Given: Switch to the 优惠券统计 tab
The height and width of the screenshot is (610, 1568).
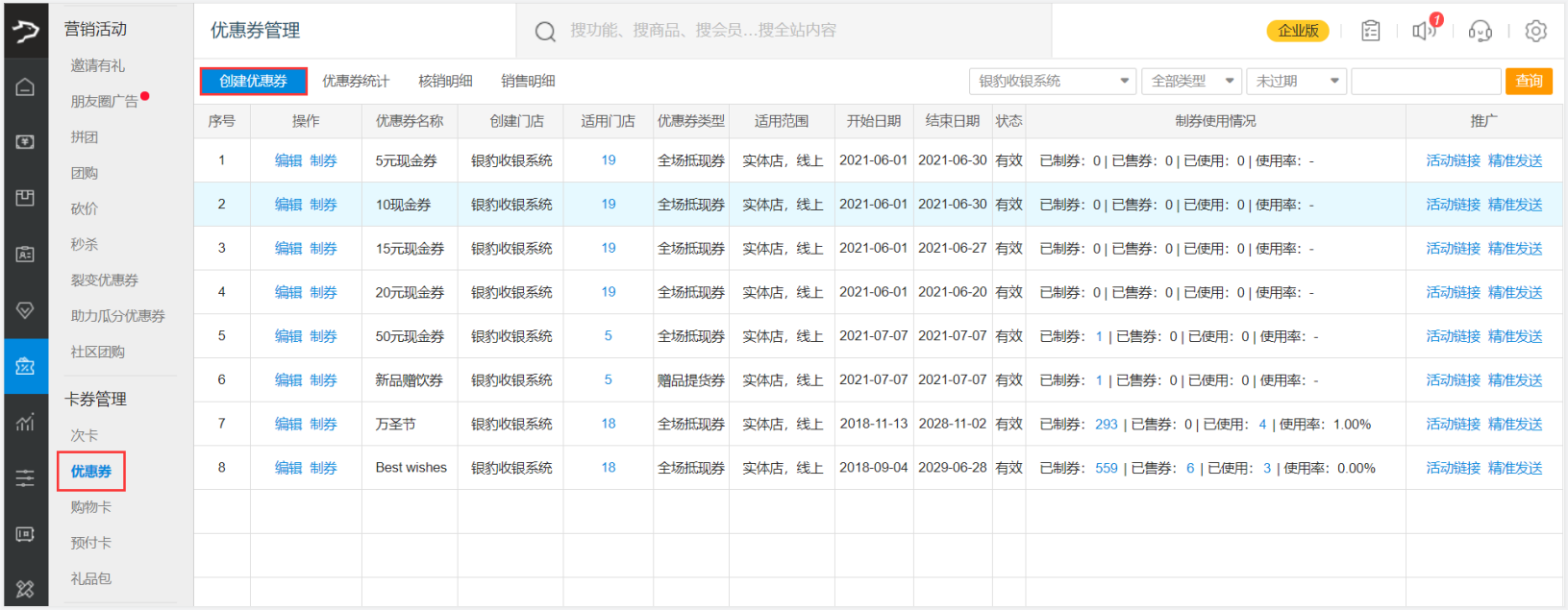Looking at the screenshot, I should (356, 82).
